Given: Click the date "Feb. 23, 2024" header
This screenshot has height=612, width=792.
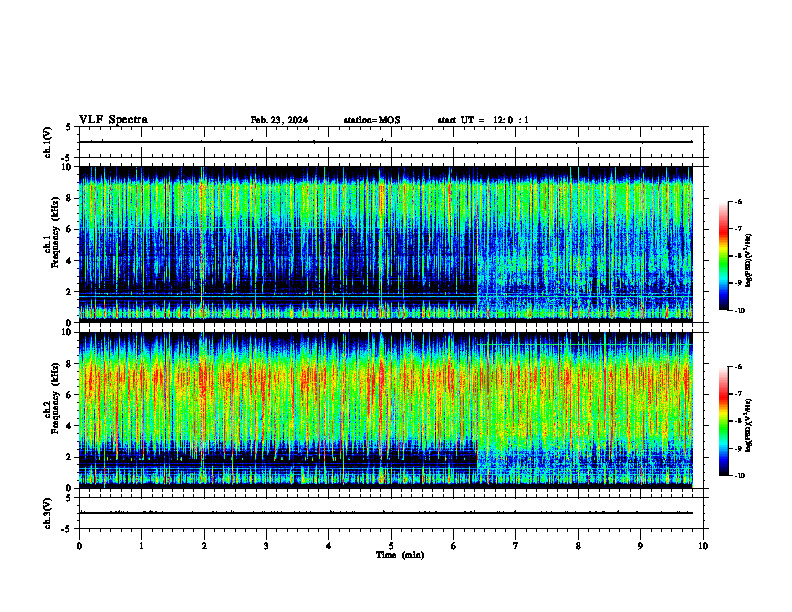Looking at the screenshot, I should pos(279,120).
